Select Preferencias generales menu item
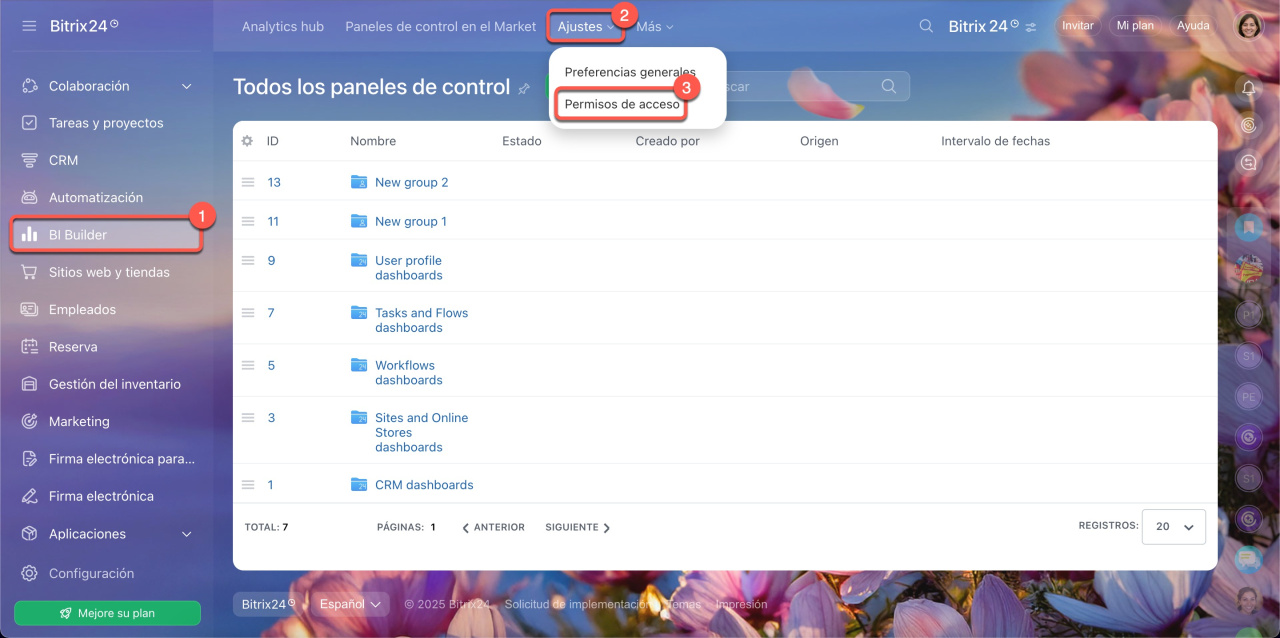The height and width of the screenshot is (638, 1280). [630, 72]
